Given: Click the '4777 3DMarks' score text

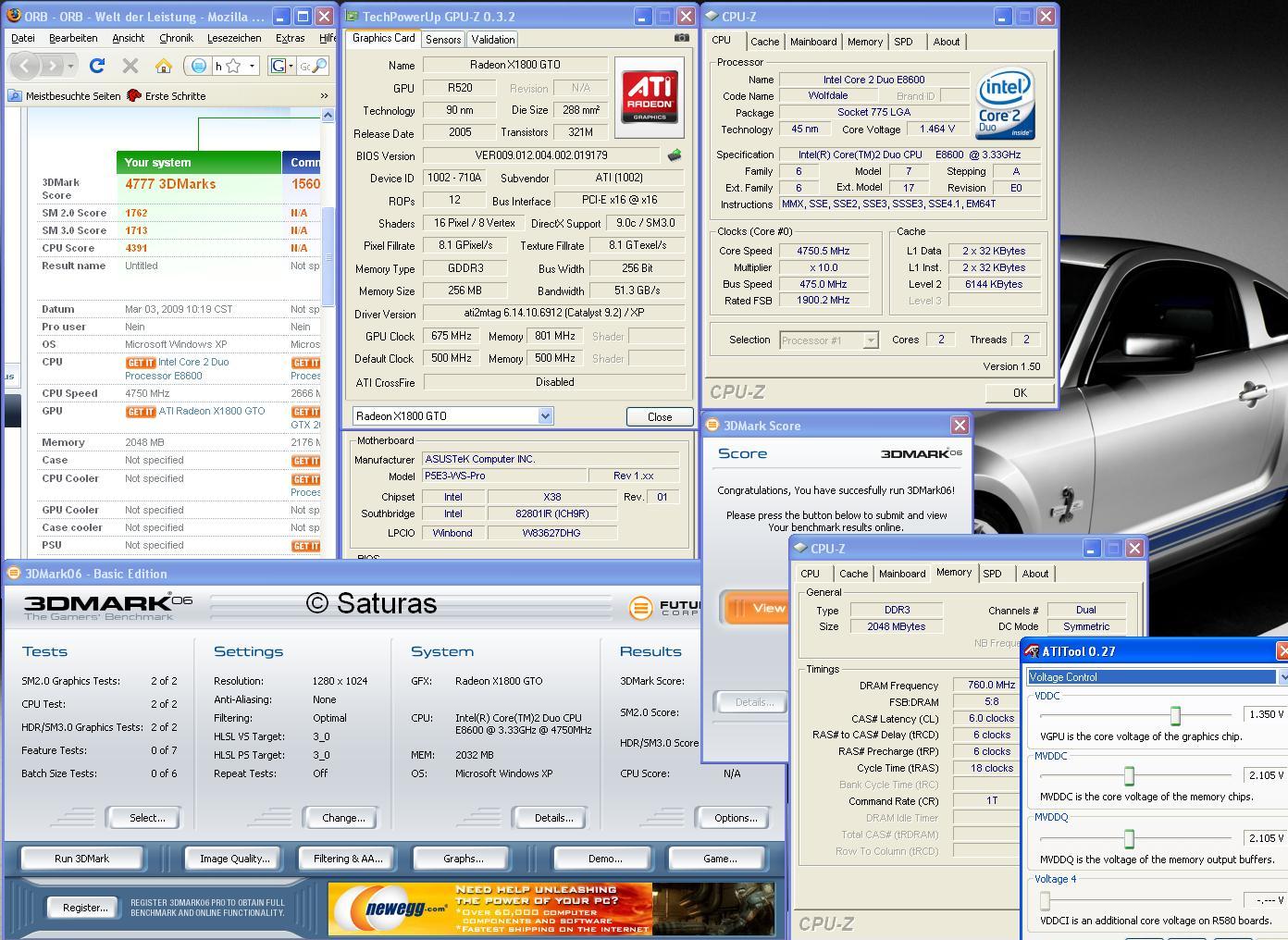Looking at the screenshot, I should point(170,184).
